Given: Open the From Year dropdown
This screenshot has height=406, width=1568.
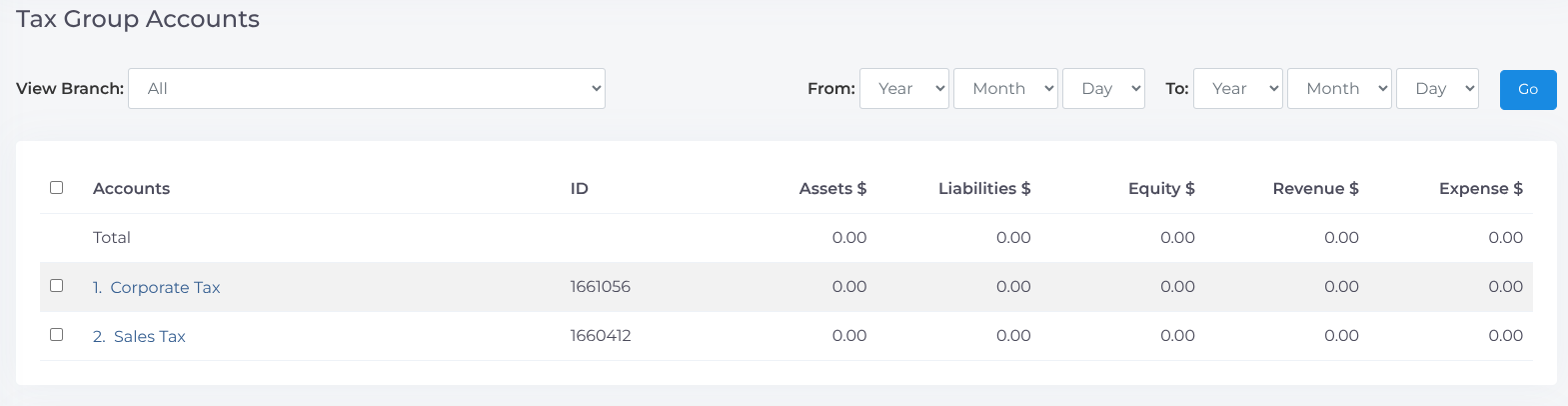Looking at the screenshot, I should pos(903,89).
